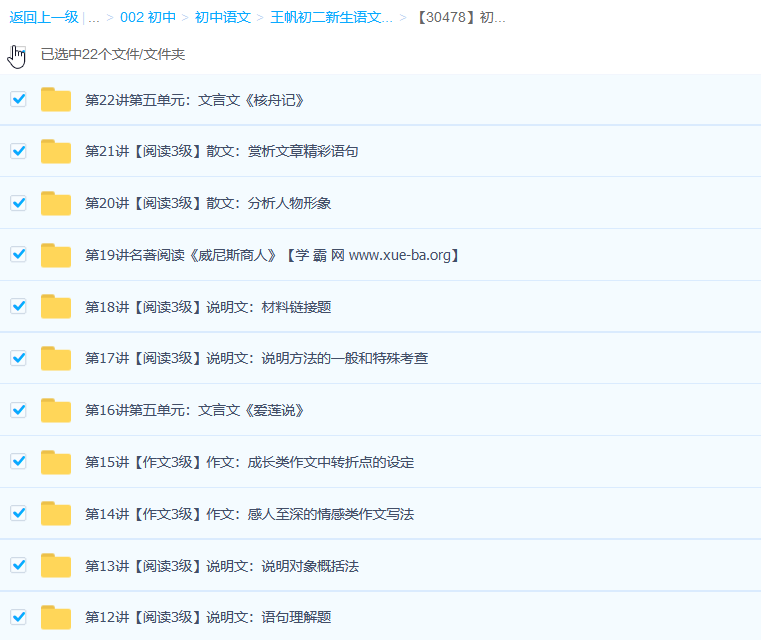This screenshot has height=640, width=761.
Task: Open folder 第14讲 感人至深的情感类作文写法
Action: [x=249, y=514]
